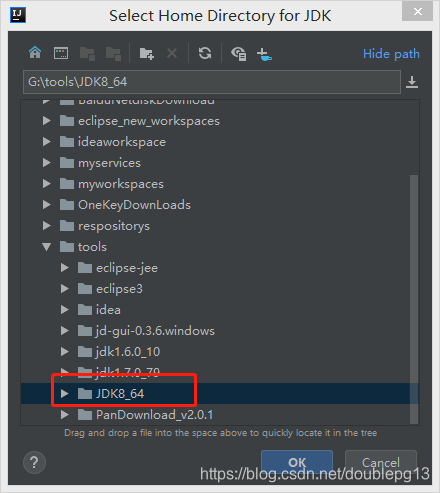The width and height of the screenshot is (440, 493).
Task: Click the folder icon beside jdk1.6.0_10
Action: pyautogui.click(x=85, y=351)
